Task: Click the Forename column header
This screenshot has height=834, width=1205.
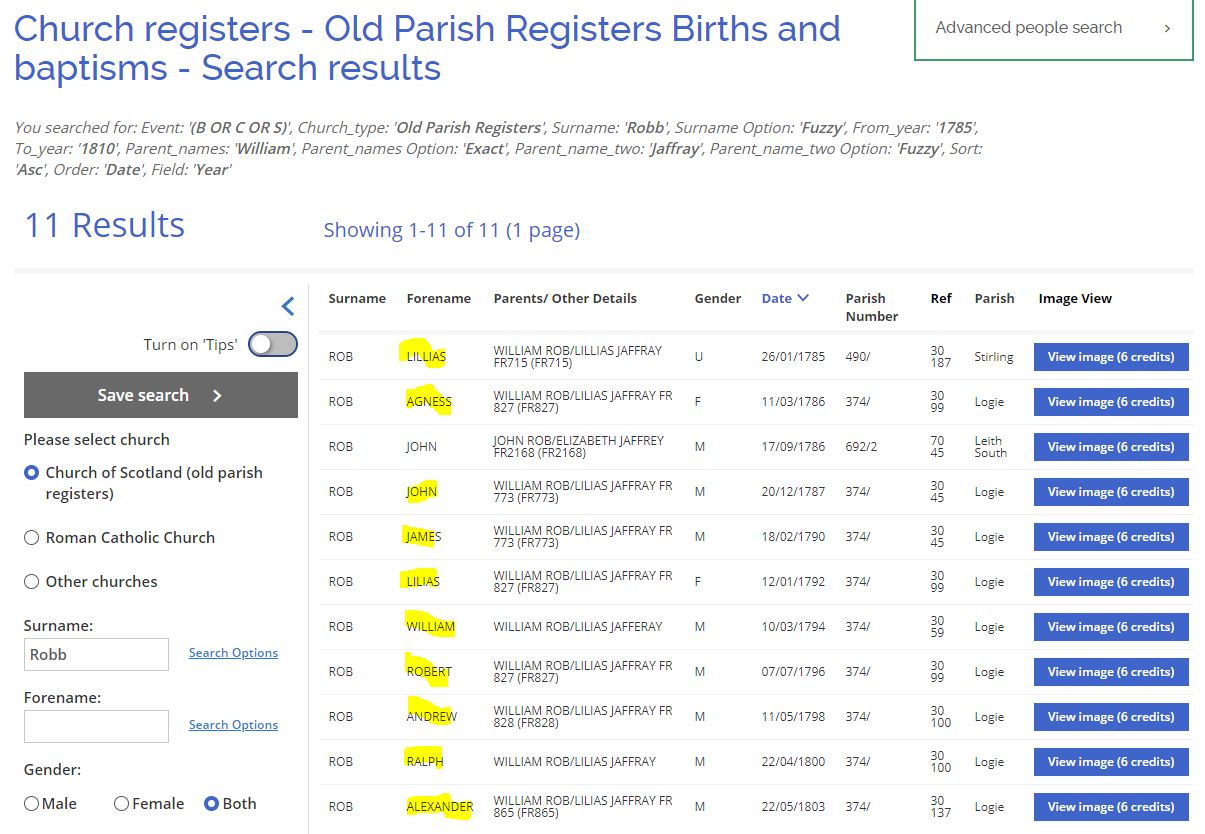Action: [x=438, y=298]
